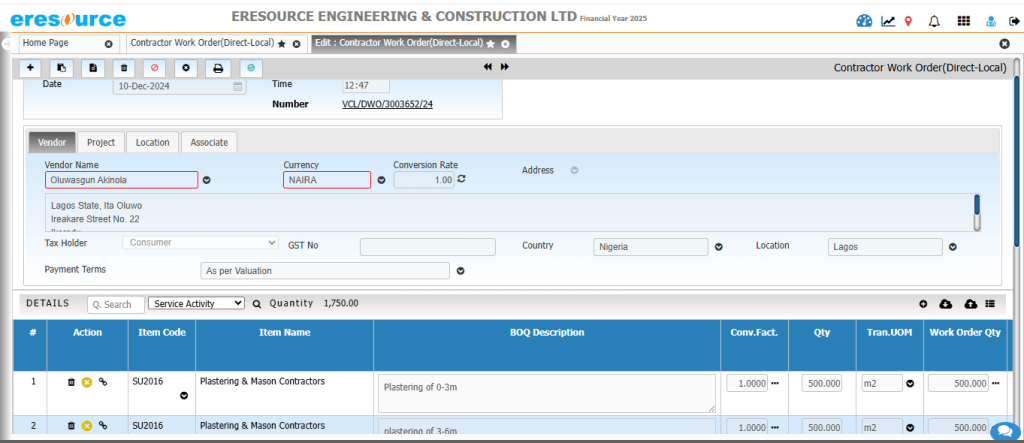Click the GST No input field
1024x443 pixels.
tap(428, 247)
